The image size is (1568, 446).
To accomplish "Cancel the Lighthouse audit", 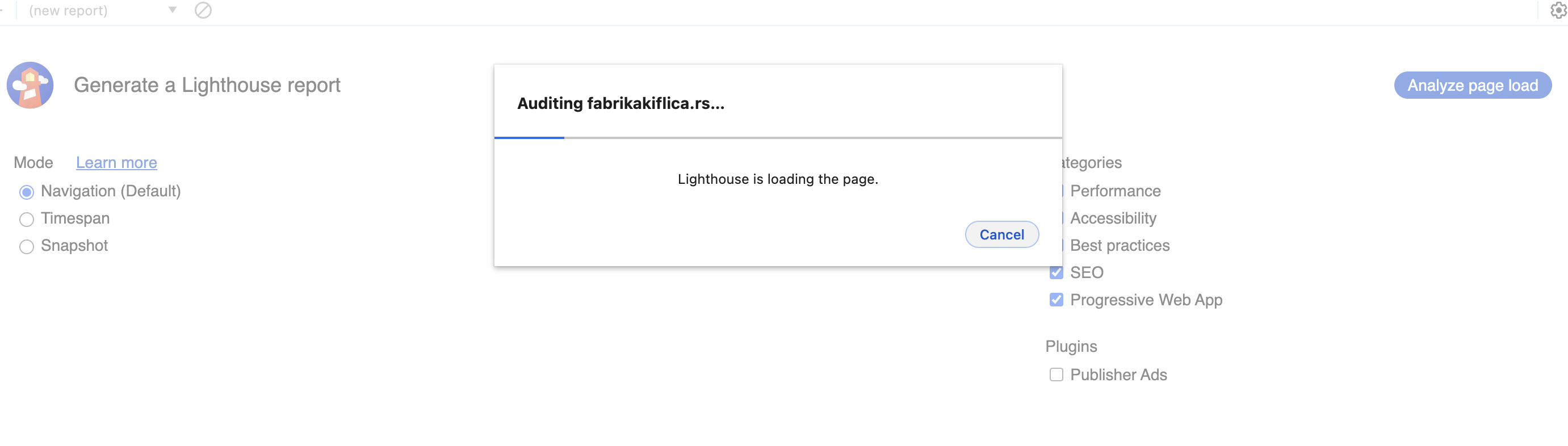I will pos(1001,234).
